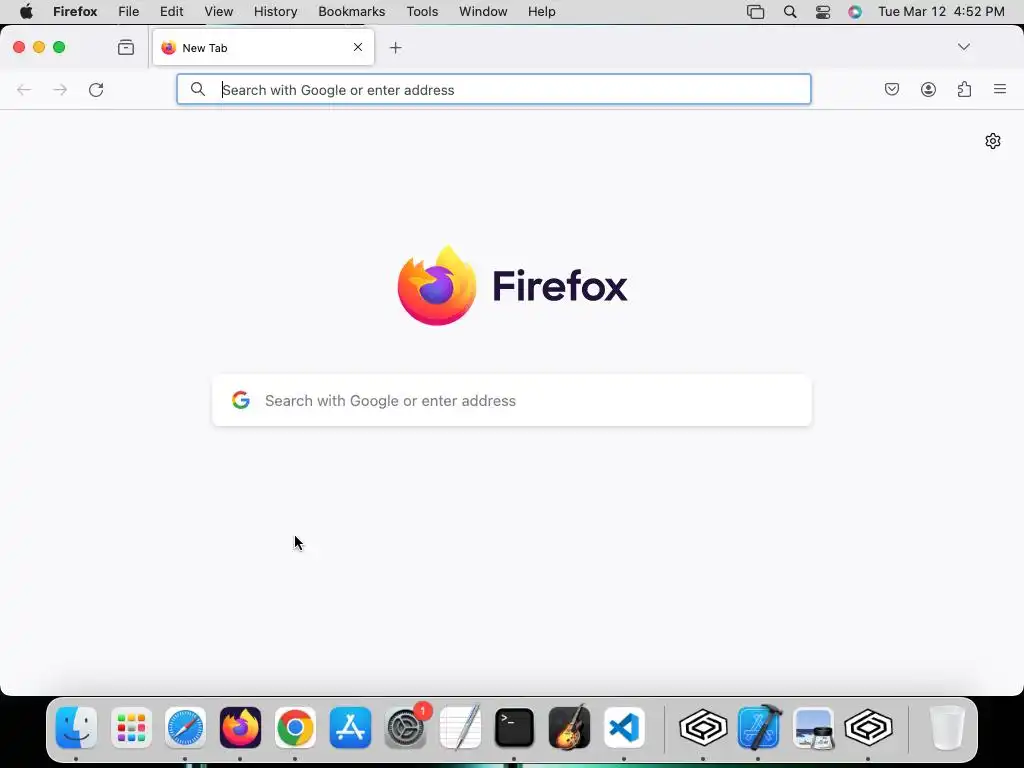Open the Apple menu

26,12
